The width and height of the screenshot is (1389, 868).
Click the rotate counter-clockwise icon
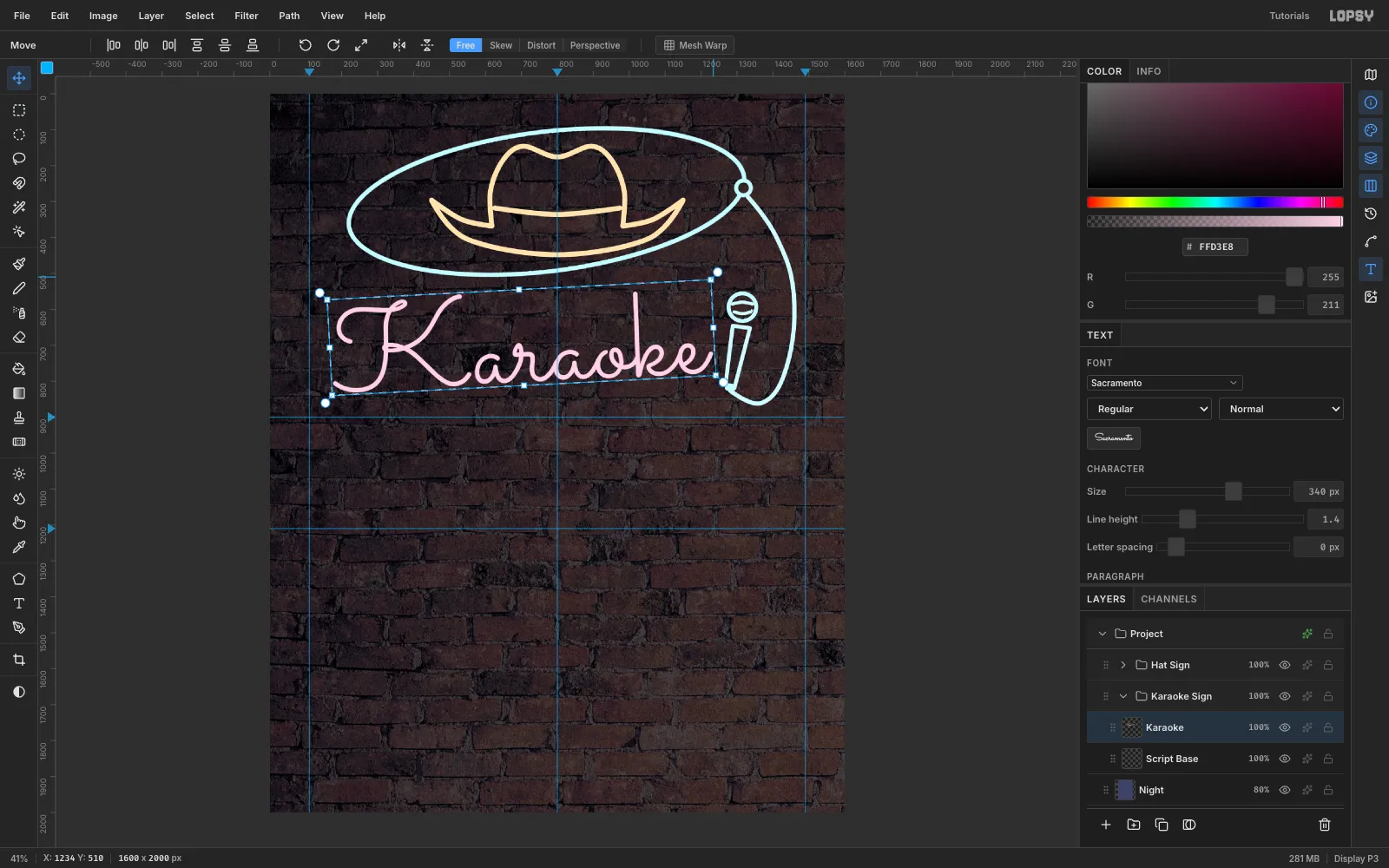tap(306, 45)
